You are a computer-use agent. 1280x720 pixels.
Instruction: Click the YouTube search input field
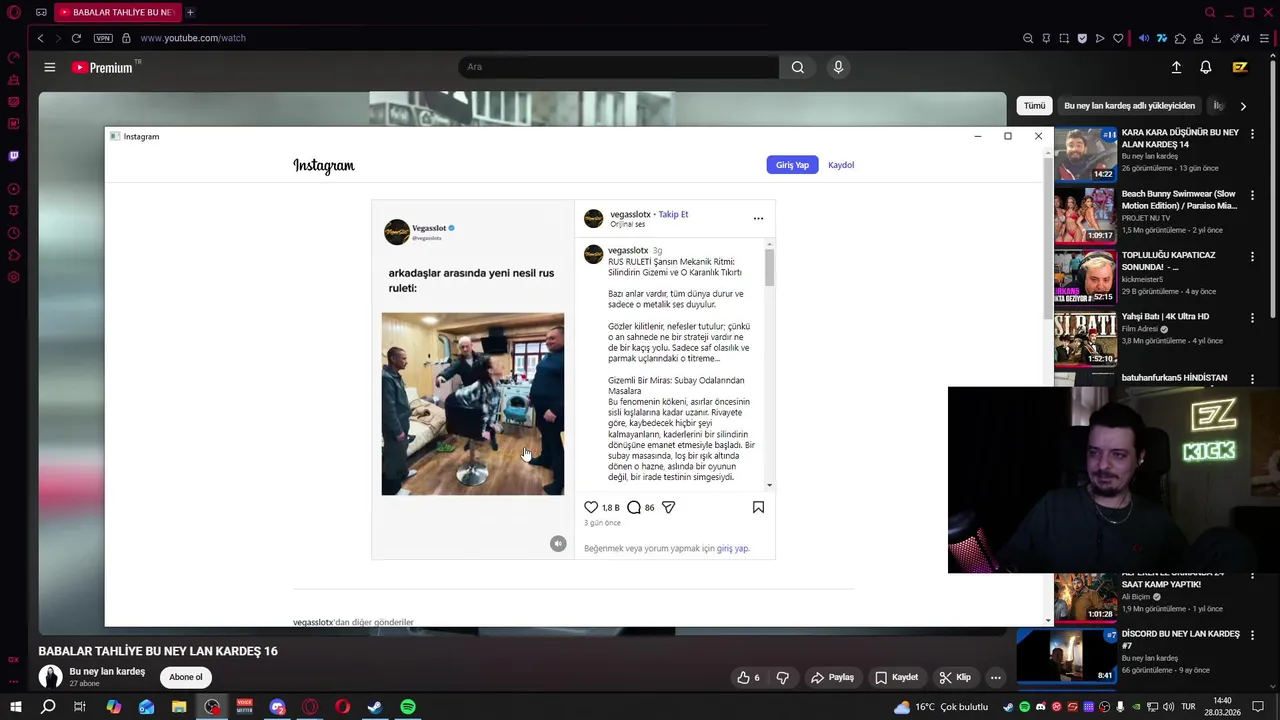click(618, 67)
